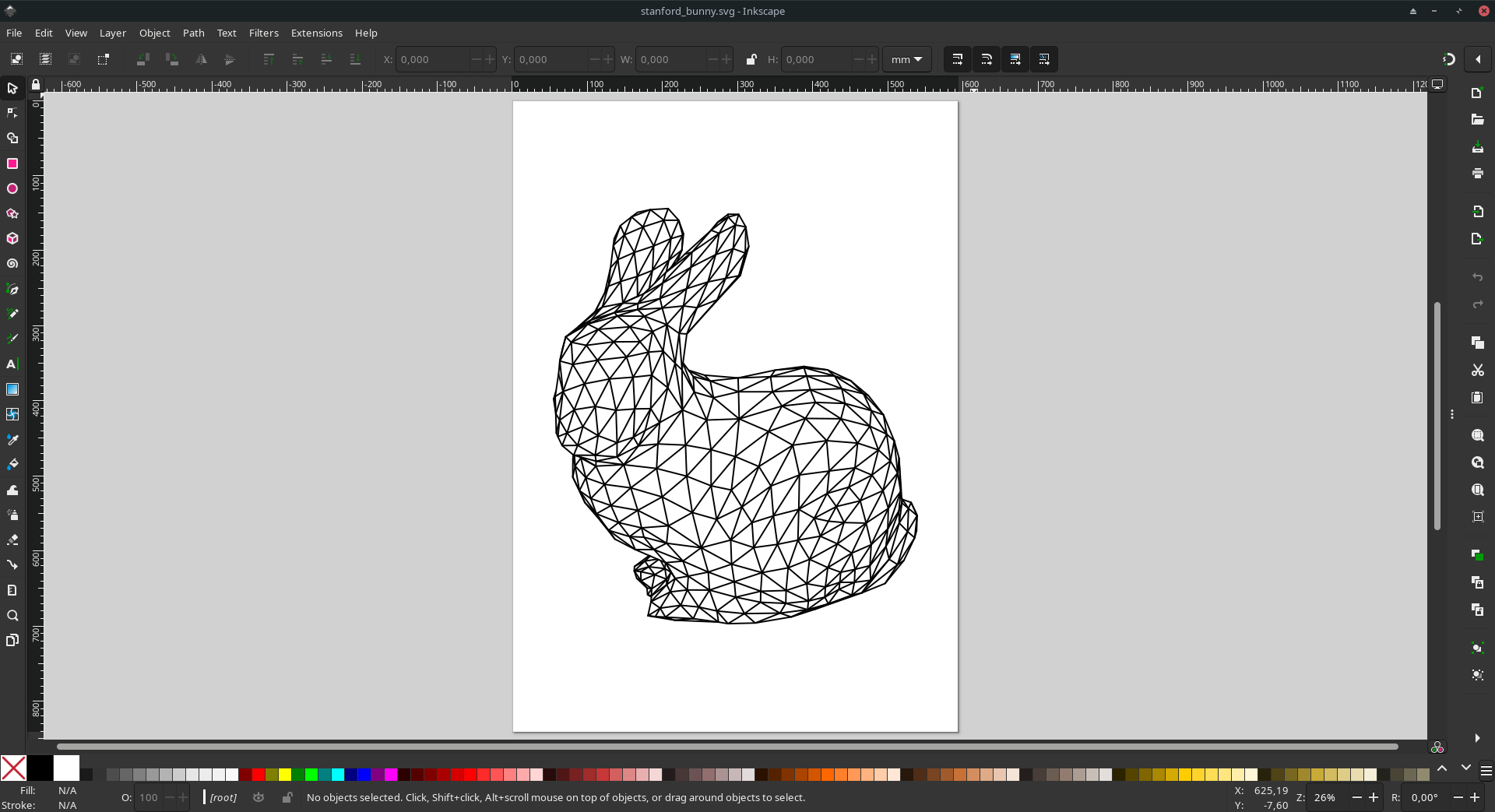Image resolution: width=1495 pixels, height=812 pixels.
Task: Select the Spiral tool
Action: (x=12, y=264)
